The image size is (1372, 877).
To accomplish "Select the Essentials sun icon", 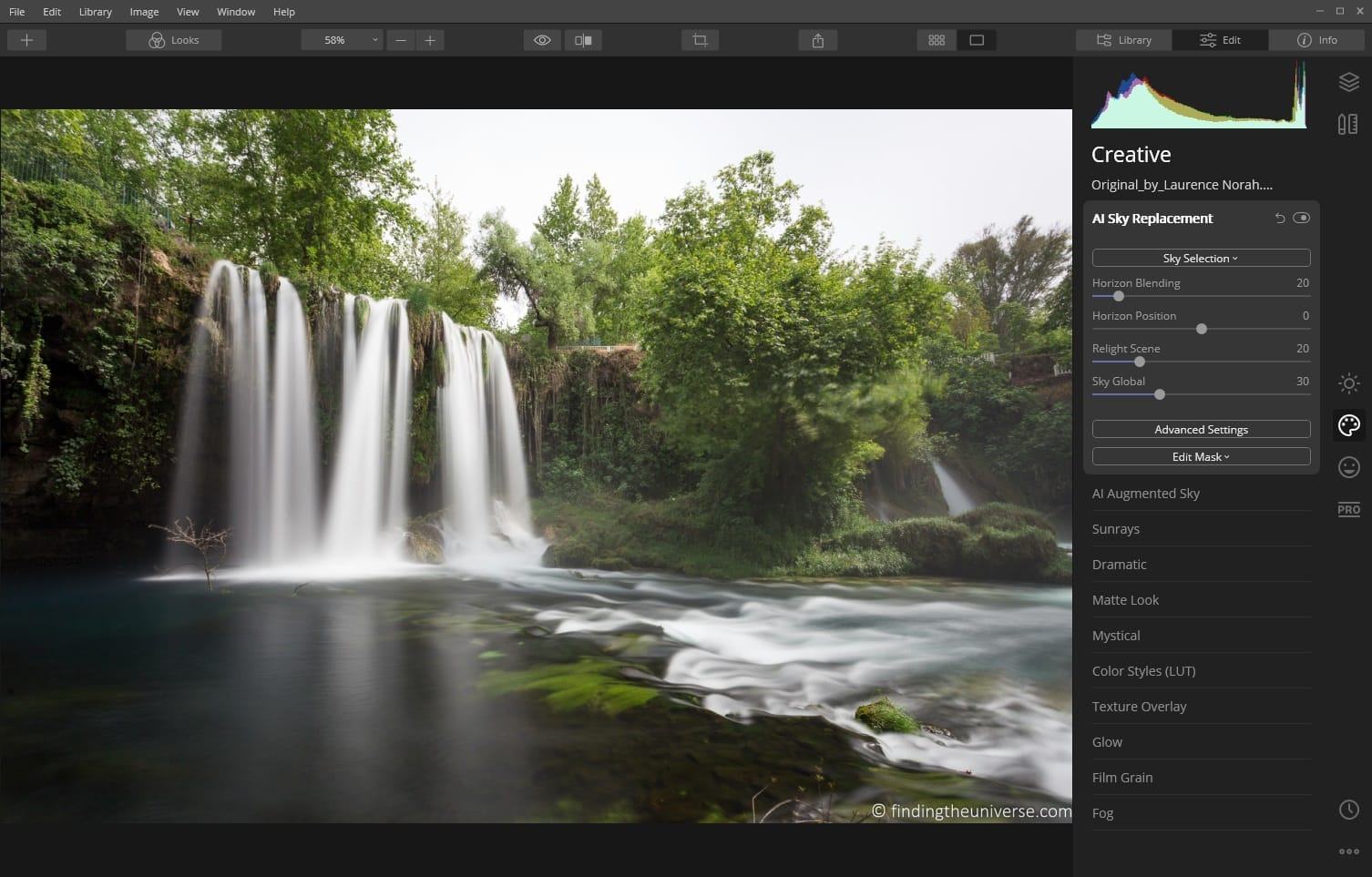I will [x=1348, y=383].
